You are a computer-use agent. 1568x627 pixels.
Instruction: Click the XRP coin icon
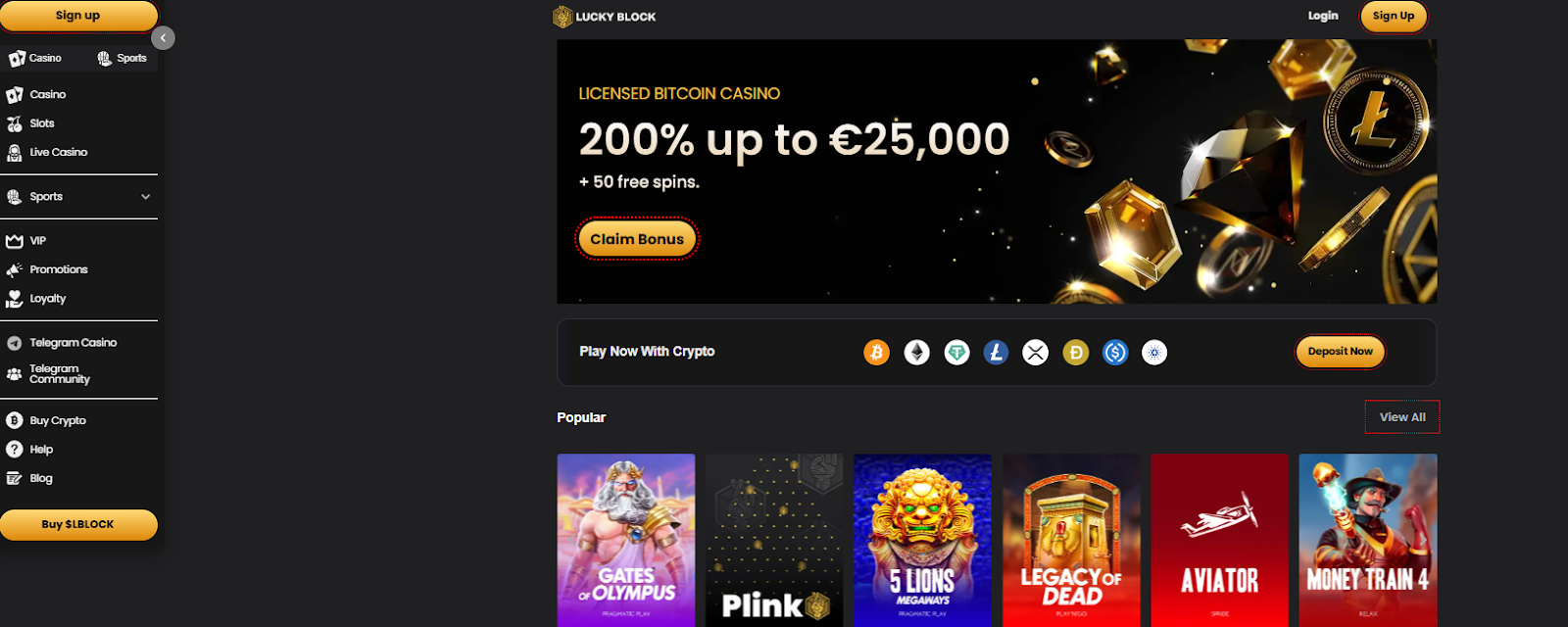tap(1035, 352)
